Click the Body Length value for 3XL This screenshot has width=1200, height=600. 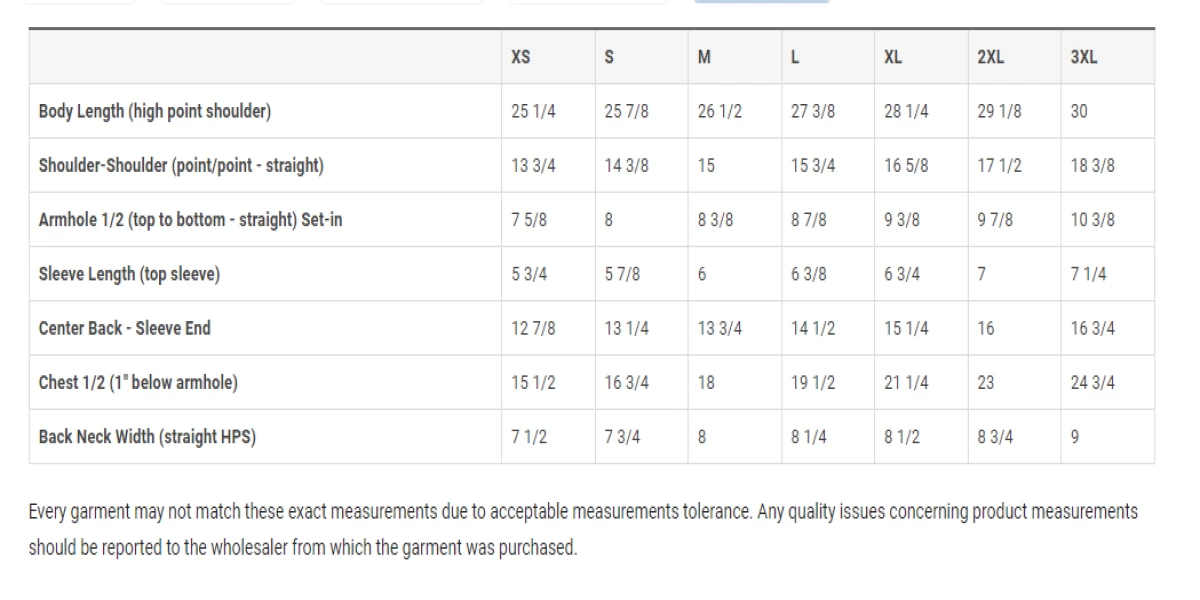pyautogui.click(x=1079, y=111)
